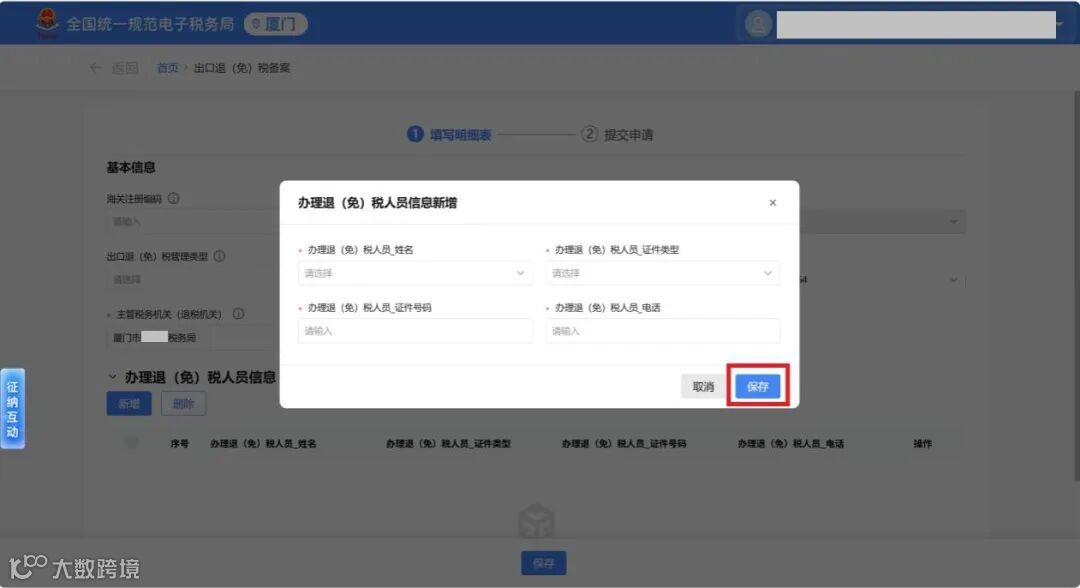Click info icon beside 出口退(免)税管理类型
Image resolution: width=1080 pixels, height=588 pixels.
pyautogui.click(x=219, y=256)
